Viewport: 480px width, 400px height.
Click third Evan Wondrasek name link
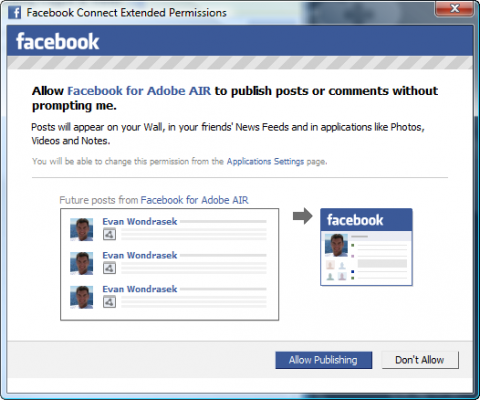click(140, 289)
